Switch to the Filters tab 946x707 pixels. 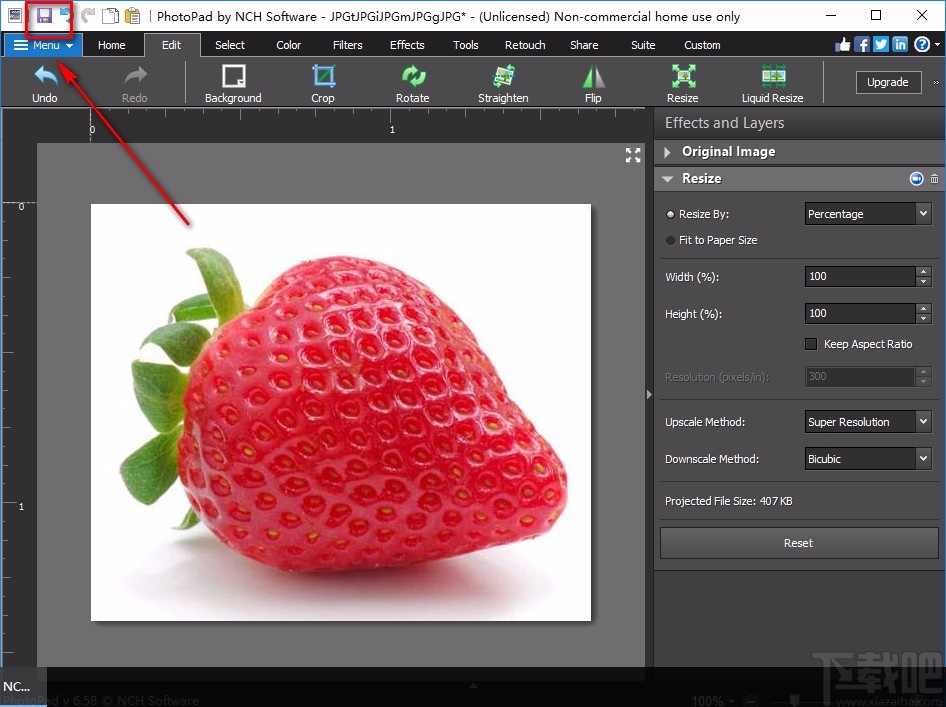point(348,45)
